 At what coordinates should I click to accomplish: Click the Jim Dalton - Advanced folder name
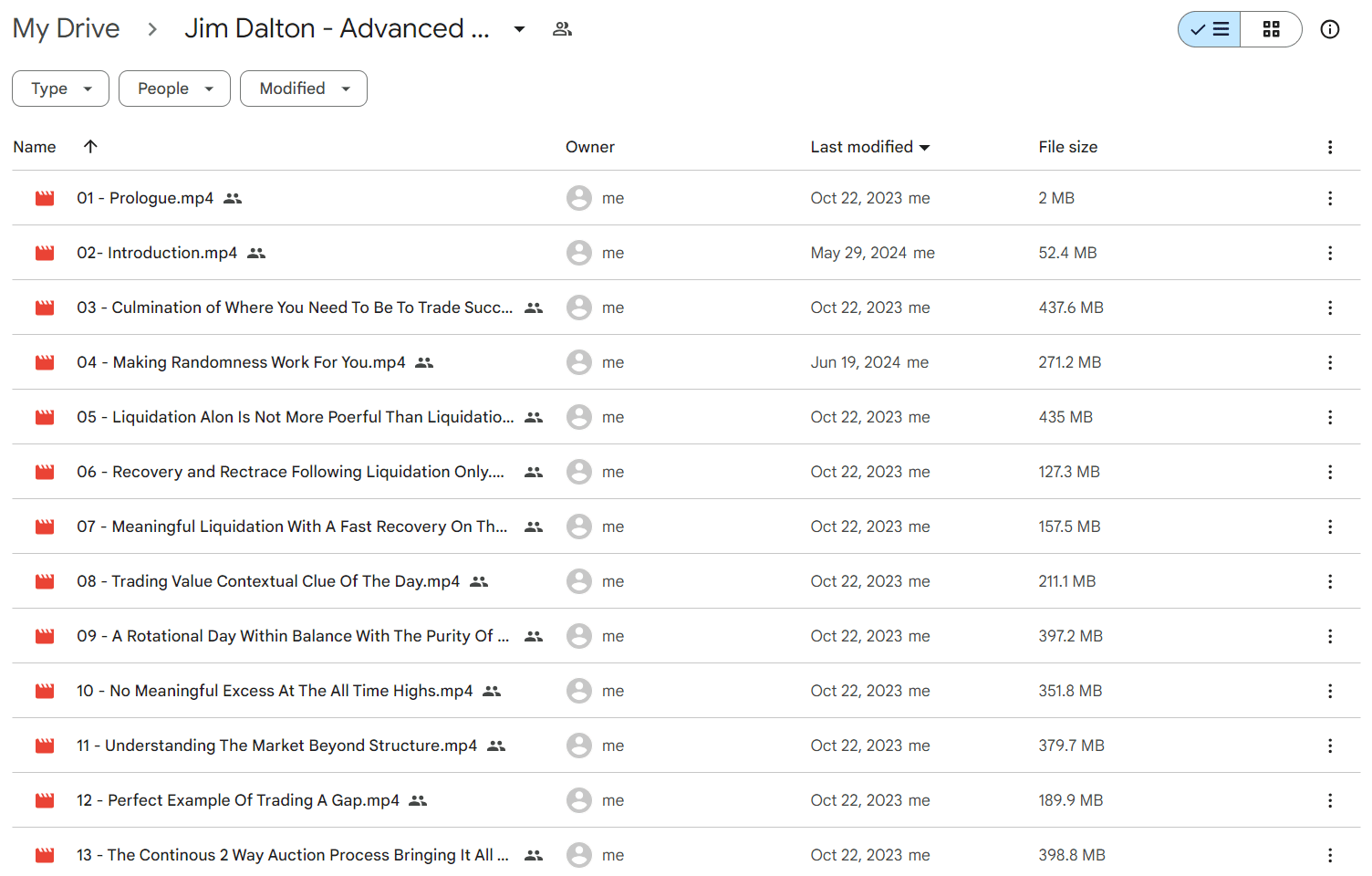coord(337,28)
